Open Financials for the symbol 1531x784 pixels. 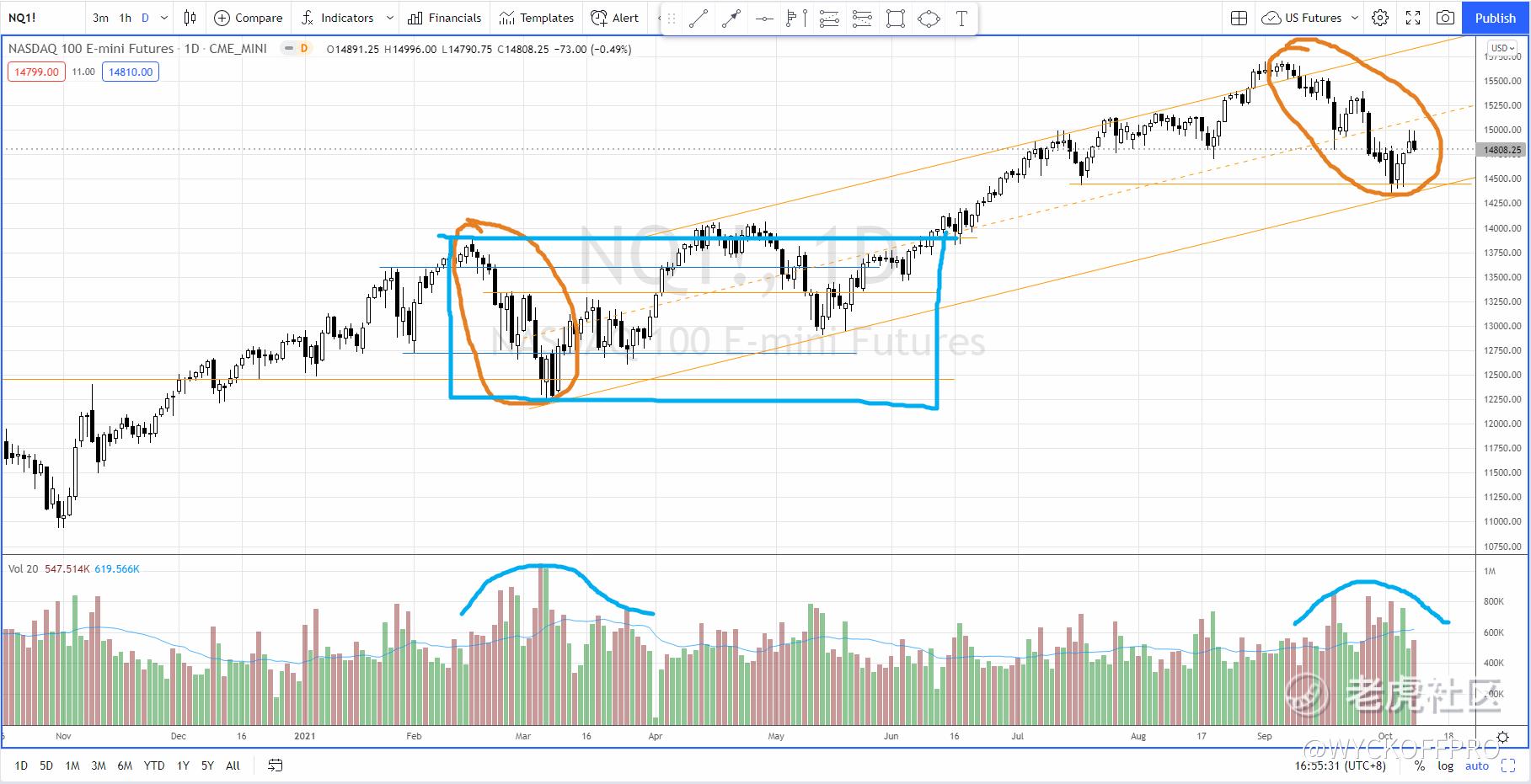click(x=445, y=18)
